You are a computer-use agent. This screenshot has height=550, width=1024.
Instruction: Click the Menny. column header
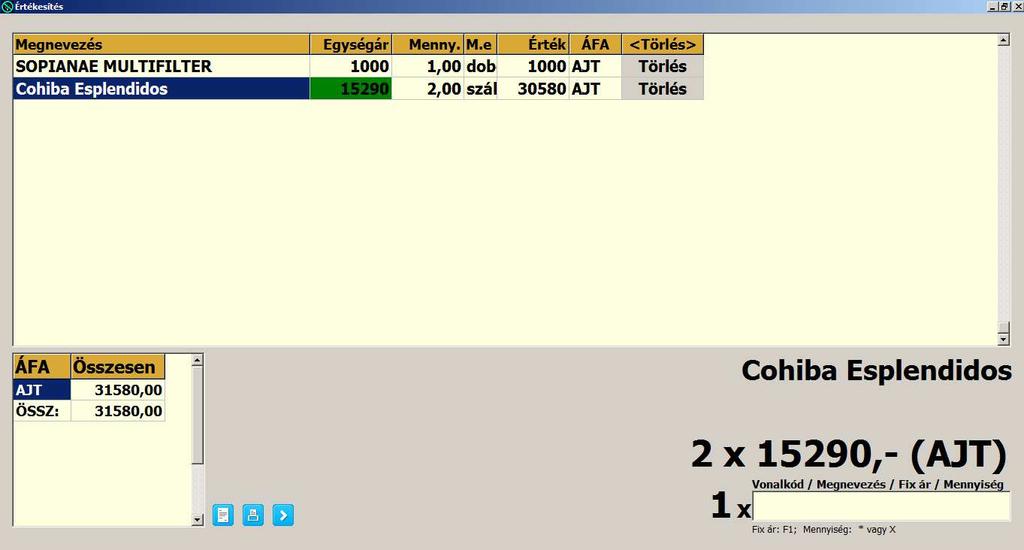pyautogui.click(x=428, y=44)
